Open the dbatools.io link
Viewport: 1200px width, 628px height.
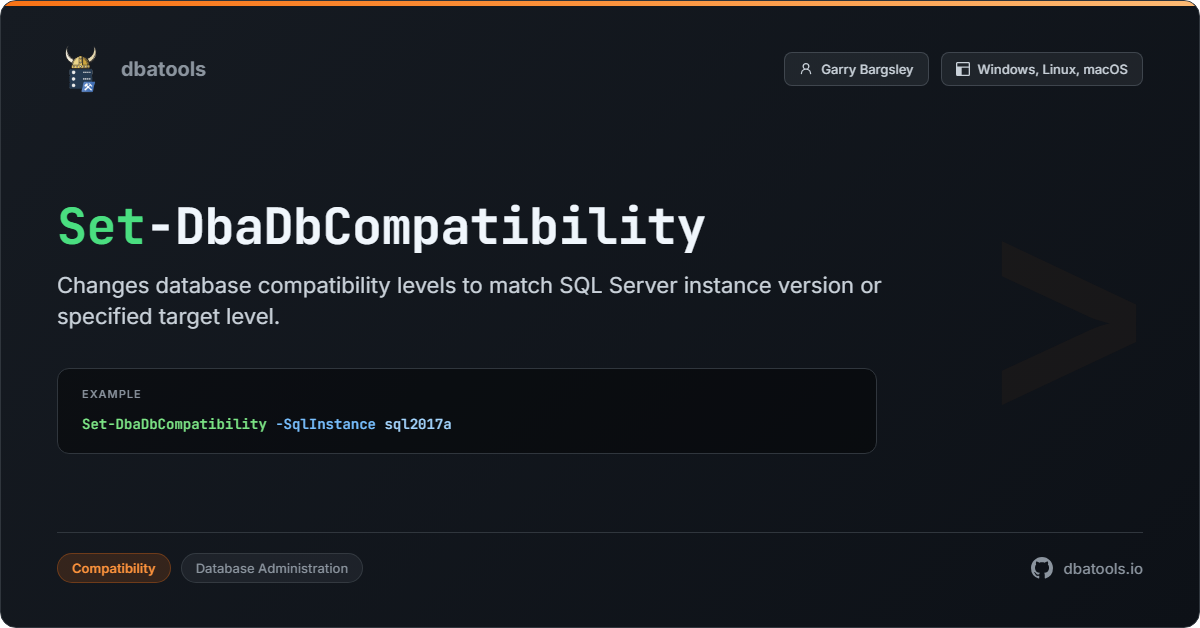[x=1102, y=568]
